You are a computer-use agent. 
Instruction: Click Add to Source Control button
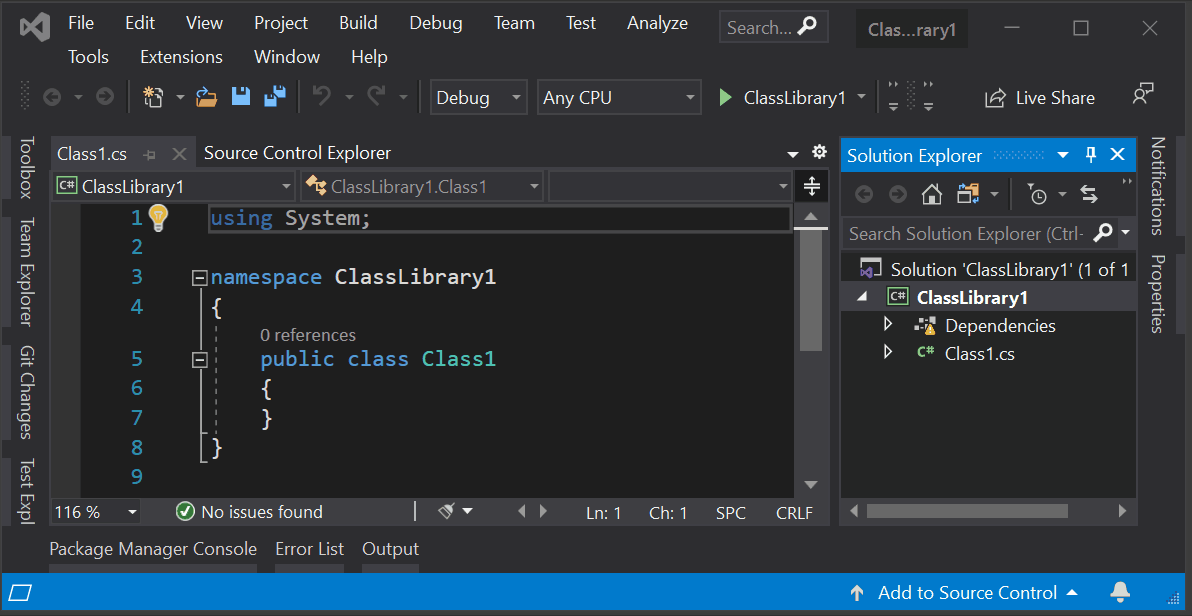pyautogui.click(x=965, y=592)
